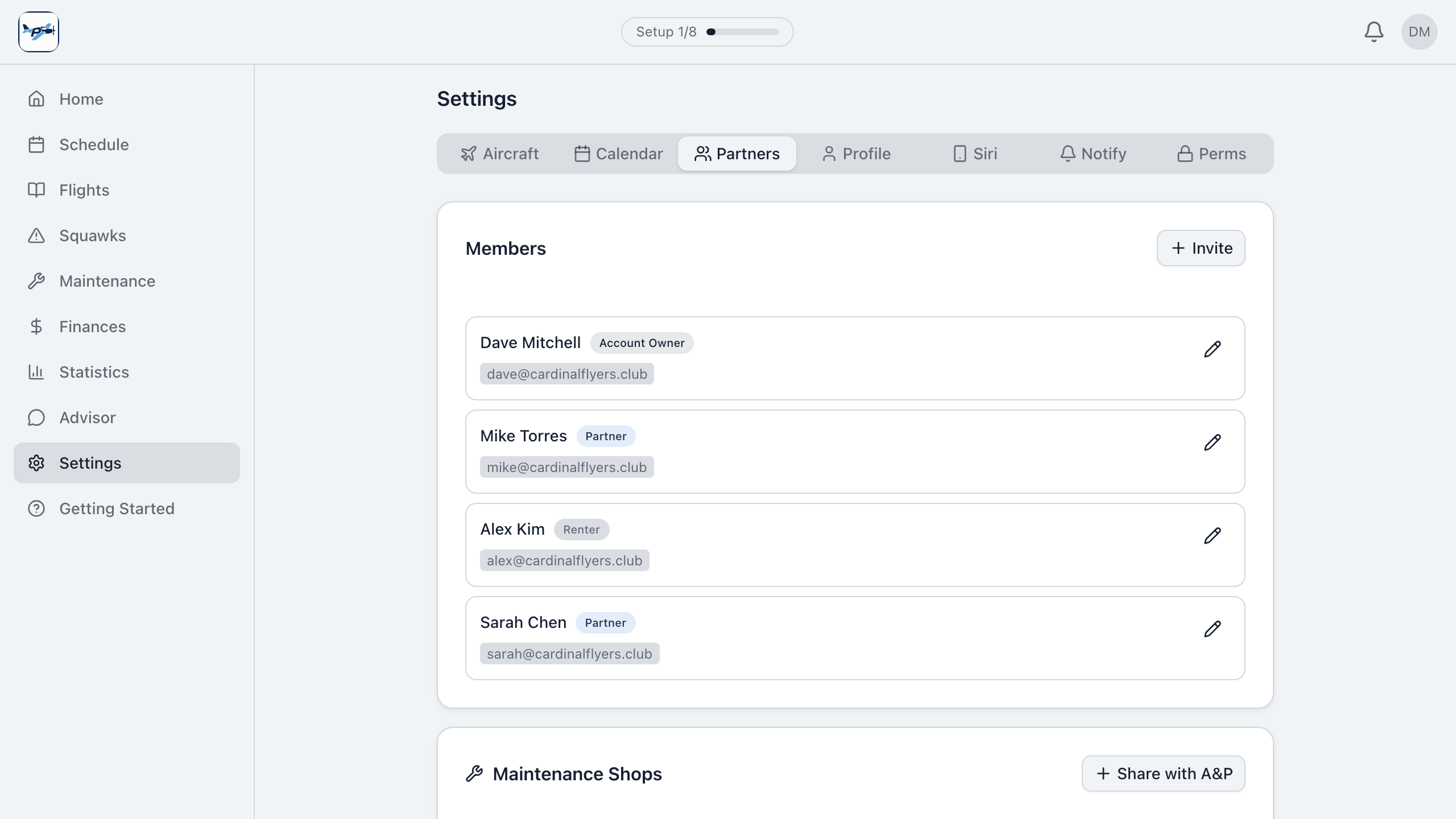1456x819 pixels.
Task: Click the airplane app logo
Action: click(39, 32)
